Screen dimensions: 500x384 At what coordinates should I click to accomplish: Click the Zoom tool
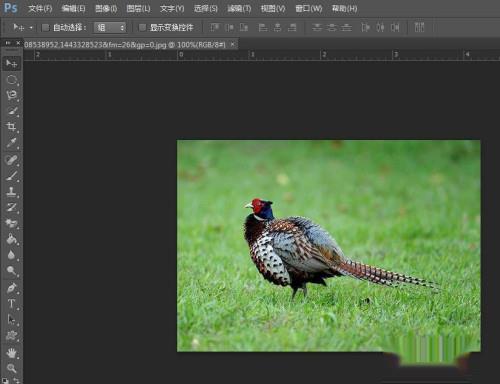[11, 368]
